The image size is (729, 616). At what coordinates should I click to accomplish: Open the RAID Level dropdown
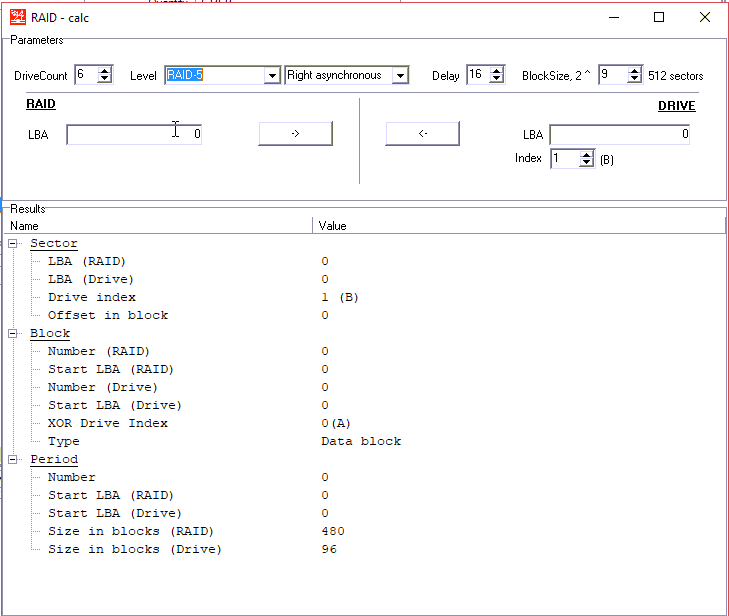[271, 76]
